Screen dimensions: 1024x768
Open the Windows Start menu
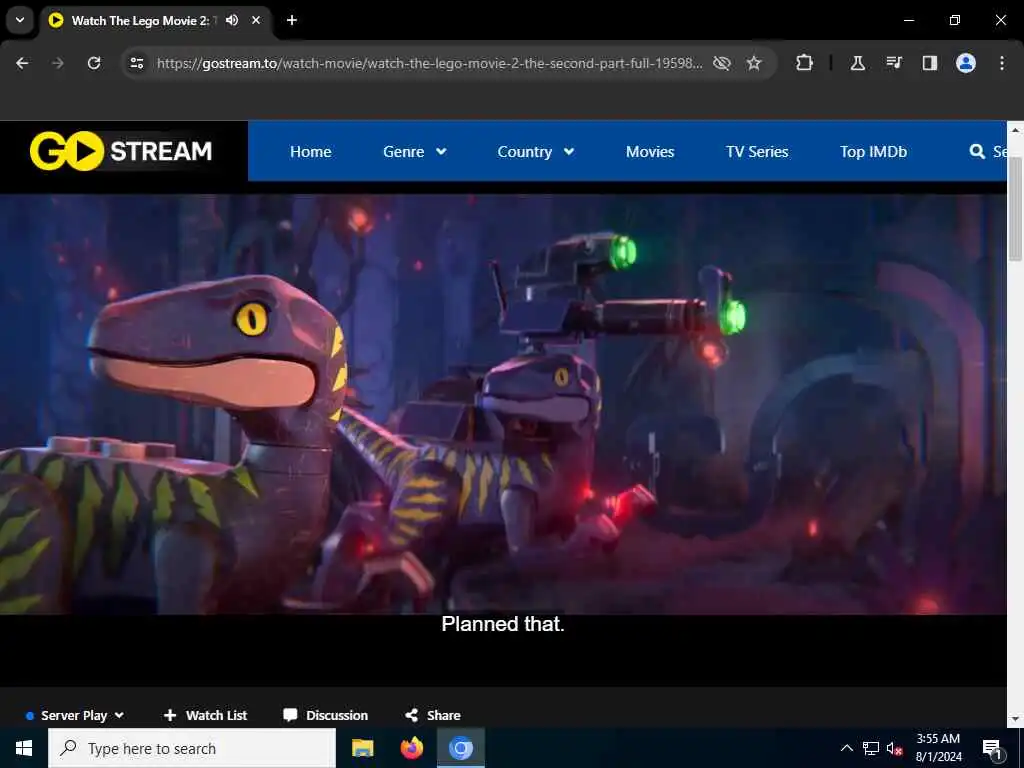click(24, 748)
